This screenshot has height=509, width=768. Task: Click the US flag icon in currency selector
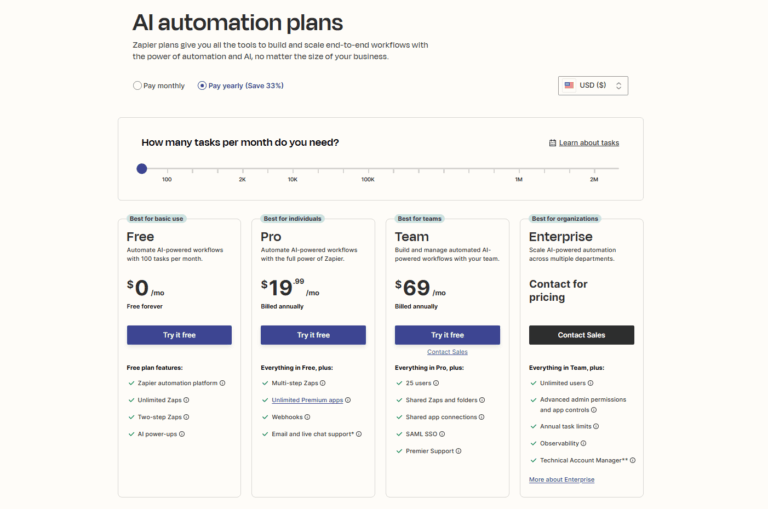click(x=569, y=85)
